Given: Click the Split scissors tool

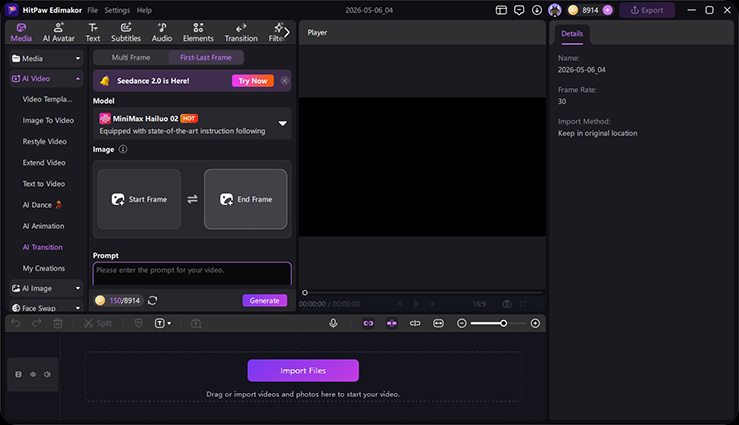Looking at the screenshot, I should pyautogui.click(x=98, y=323).
